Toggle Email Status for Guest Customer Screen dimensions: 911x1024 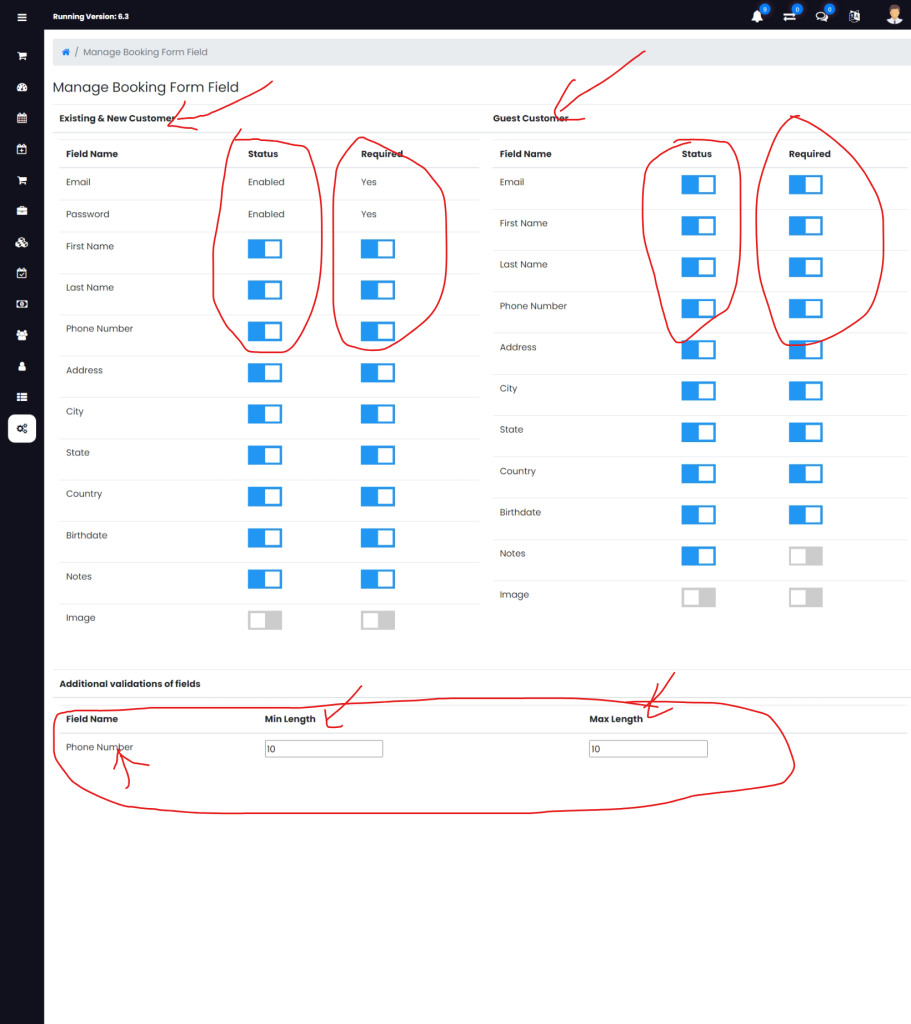pos(698,185)
